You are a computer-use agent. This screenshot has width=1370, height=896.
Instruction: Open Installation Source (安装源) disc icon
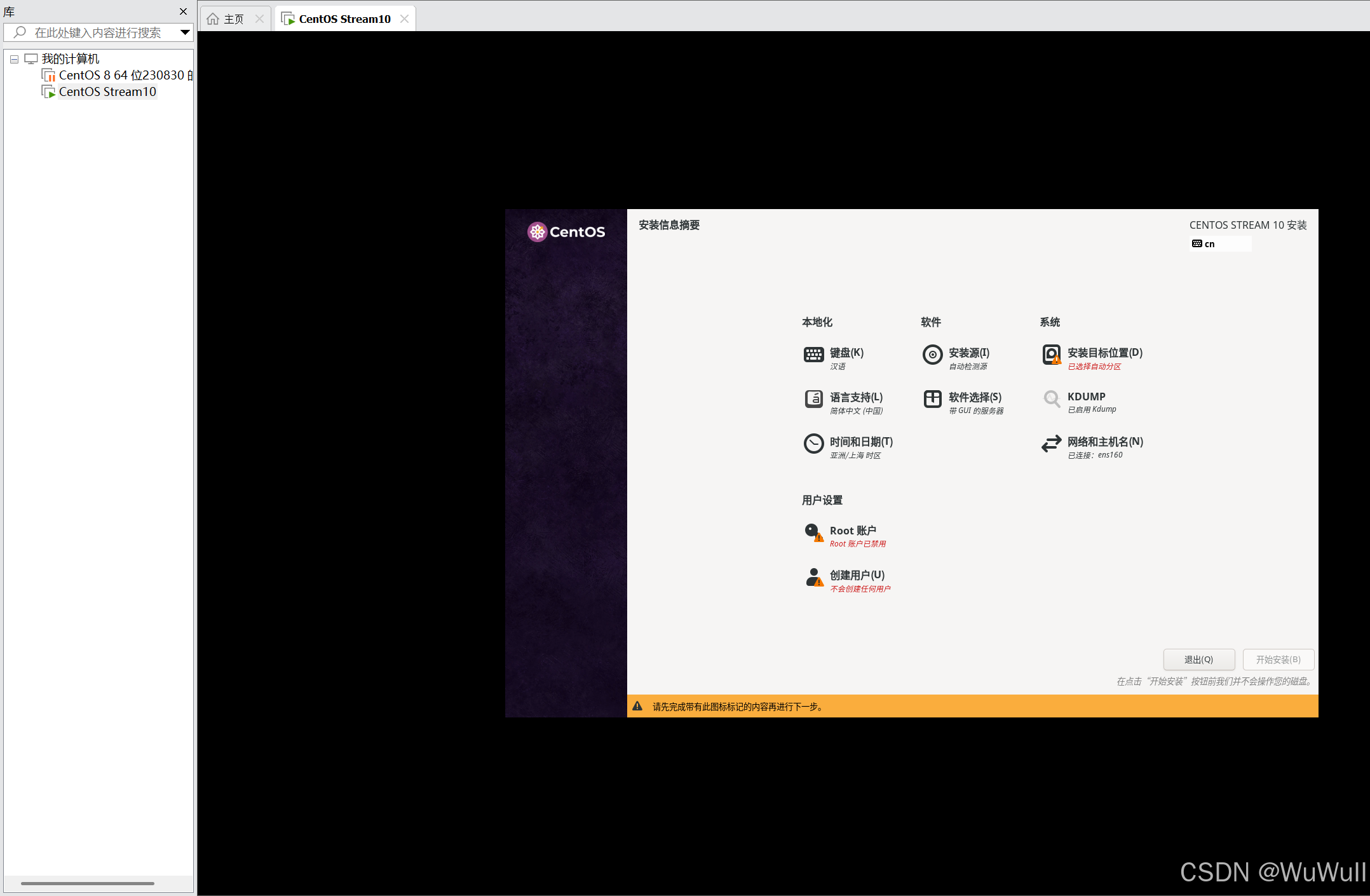point(932,355)
